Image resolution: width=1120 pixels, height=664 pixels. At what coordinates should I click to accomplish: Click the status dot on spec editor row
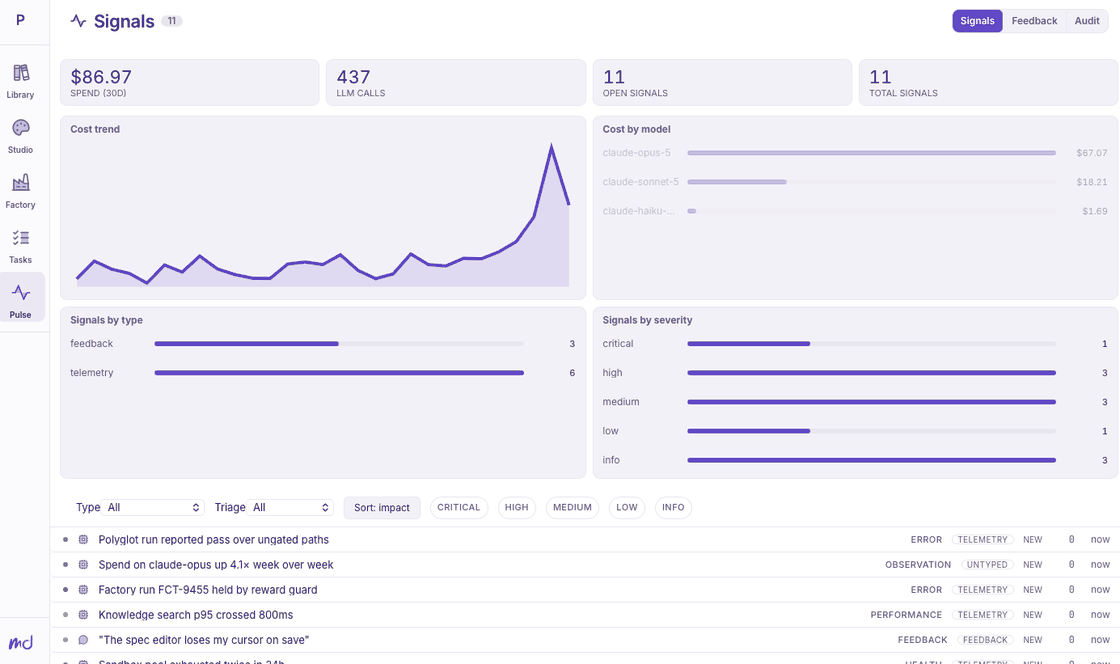tap(66, 640)
